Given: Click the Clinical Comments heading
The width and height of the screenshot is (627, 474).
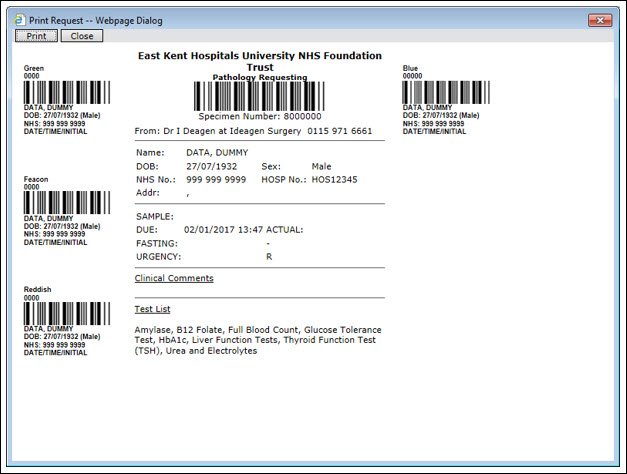Looking at the screenshot, I should pyautogui.click(x=174, y=278).
